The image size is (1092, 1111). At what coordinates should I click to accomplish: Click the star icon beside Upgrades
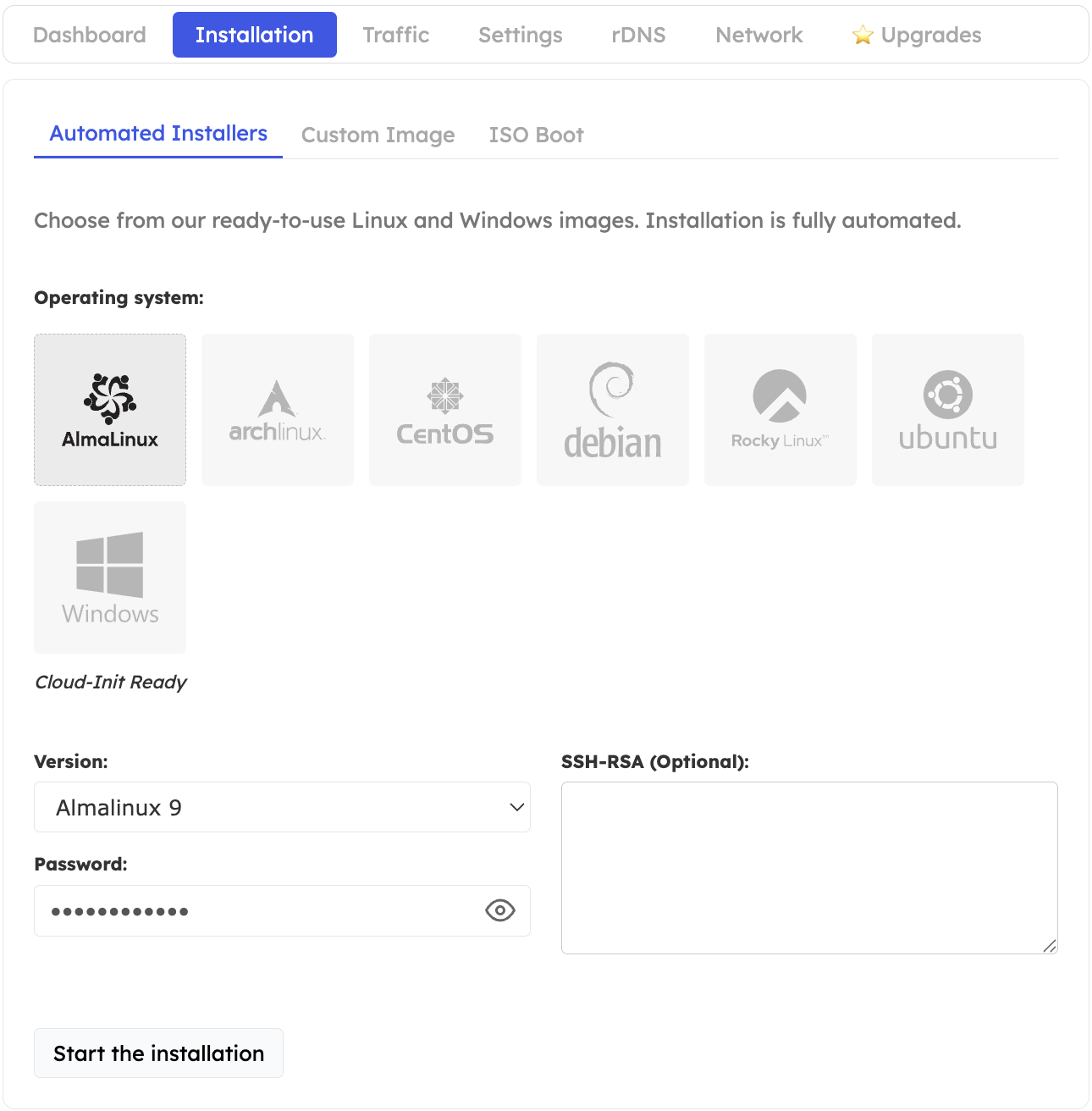pos(862,35)
